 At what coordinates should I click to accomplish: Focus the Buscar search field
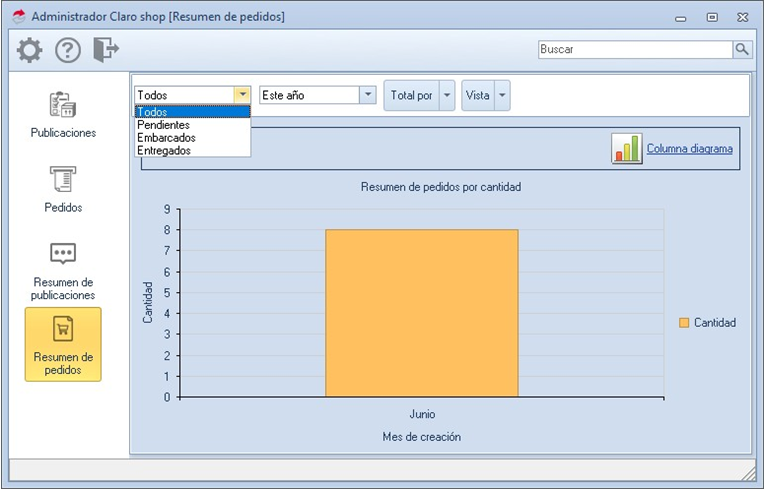[x=635, y=49]
